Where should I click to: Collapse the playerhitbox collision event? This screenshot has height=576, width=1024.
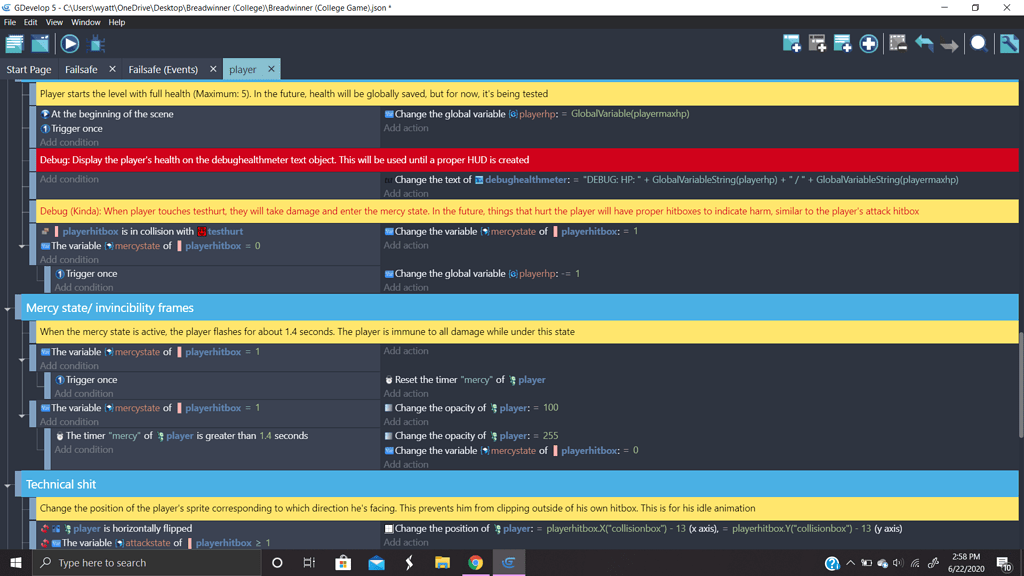coord(22,245)
